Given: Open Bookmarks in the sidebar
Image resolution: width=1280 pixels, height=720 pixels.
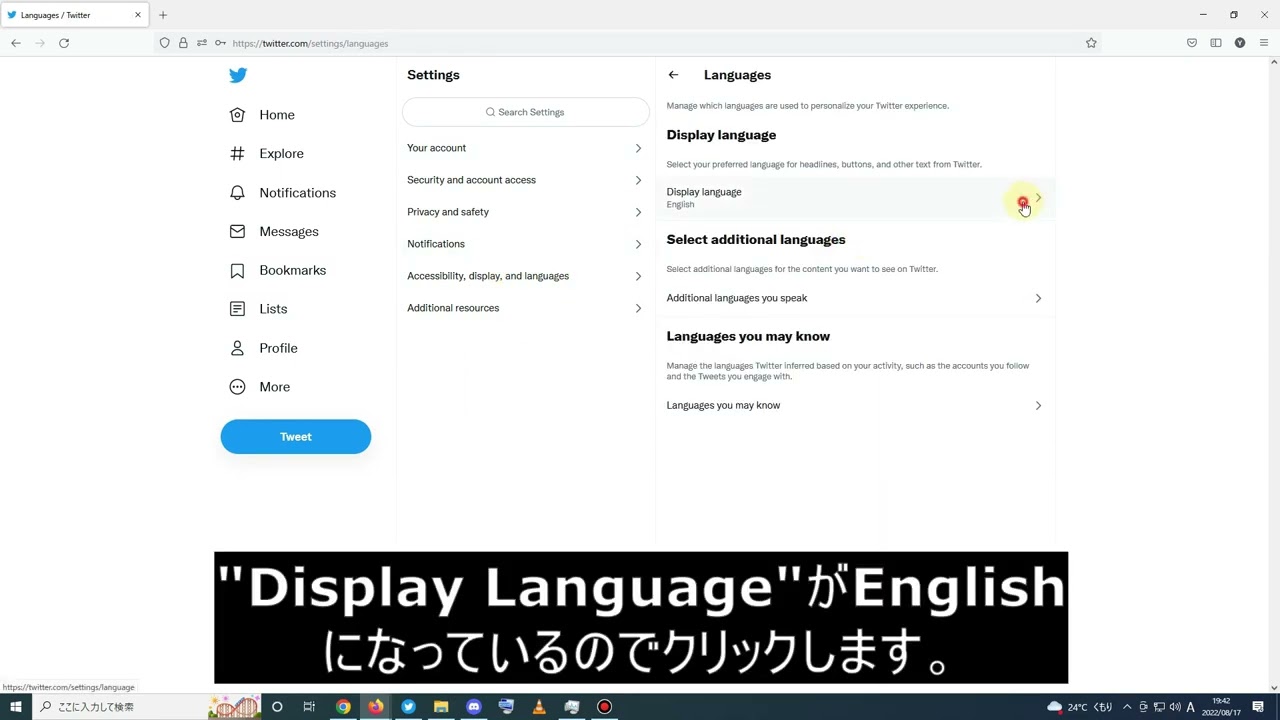Looking at the screenshot, I should click(278, 271).
